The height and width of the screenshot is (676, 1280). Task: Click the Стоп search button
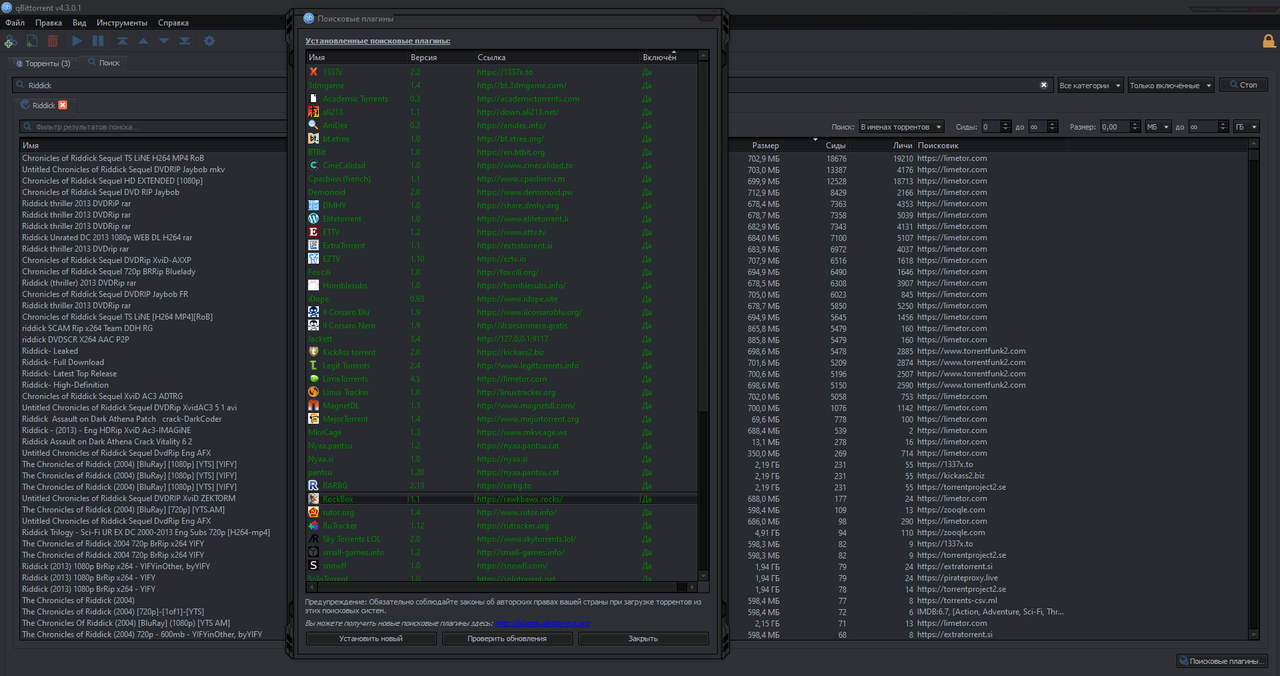[x=1243, y=86]
